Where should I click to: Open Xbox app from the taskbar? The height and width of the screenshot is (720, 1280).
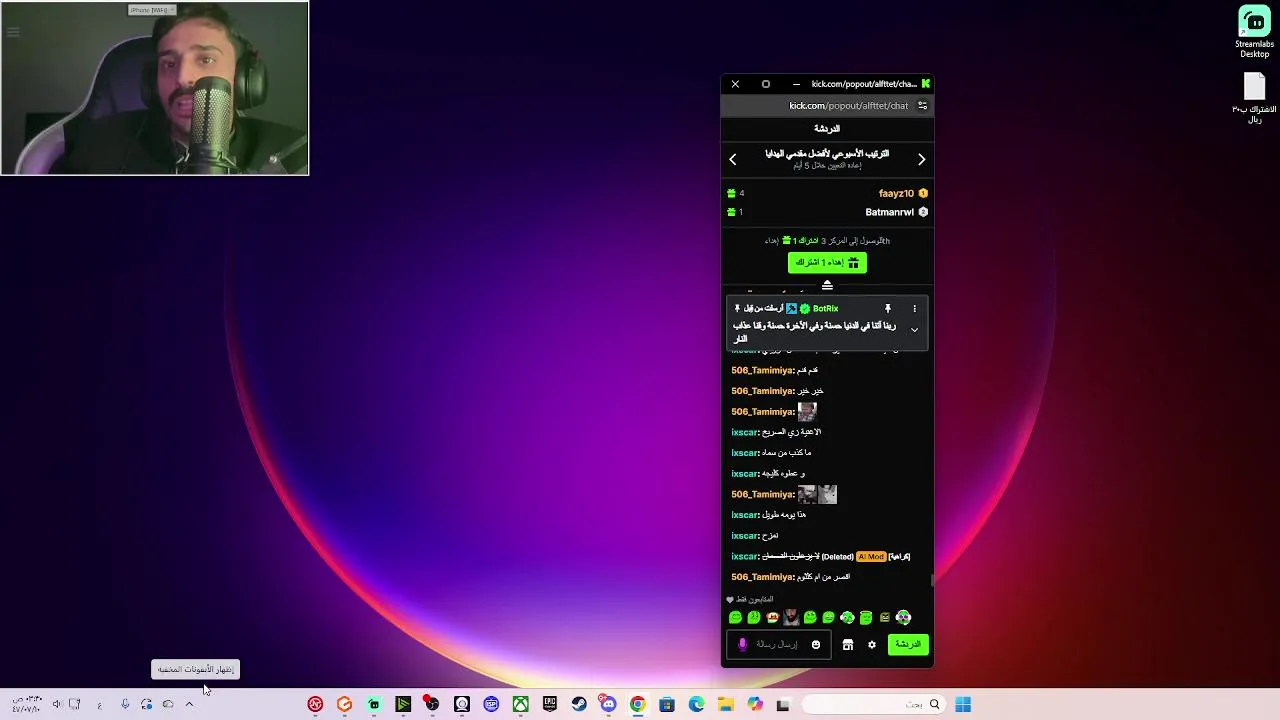click(520, 704)
